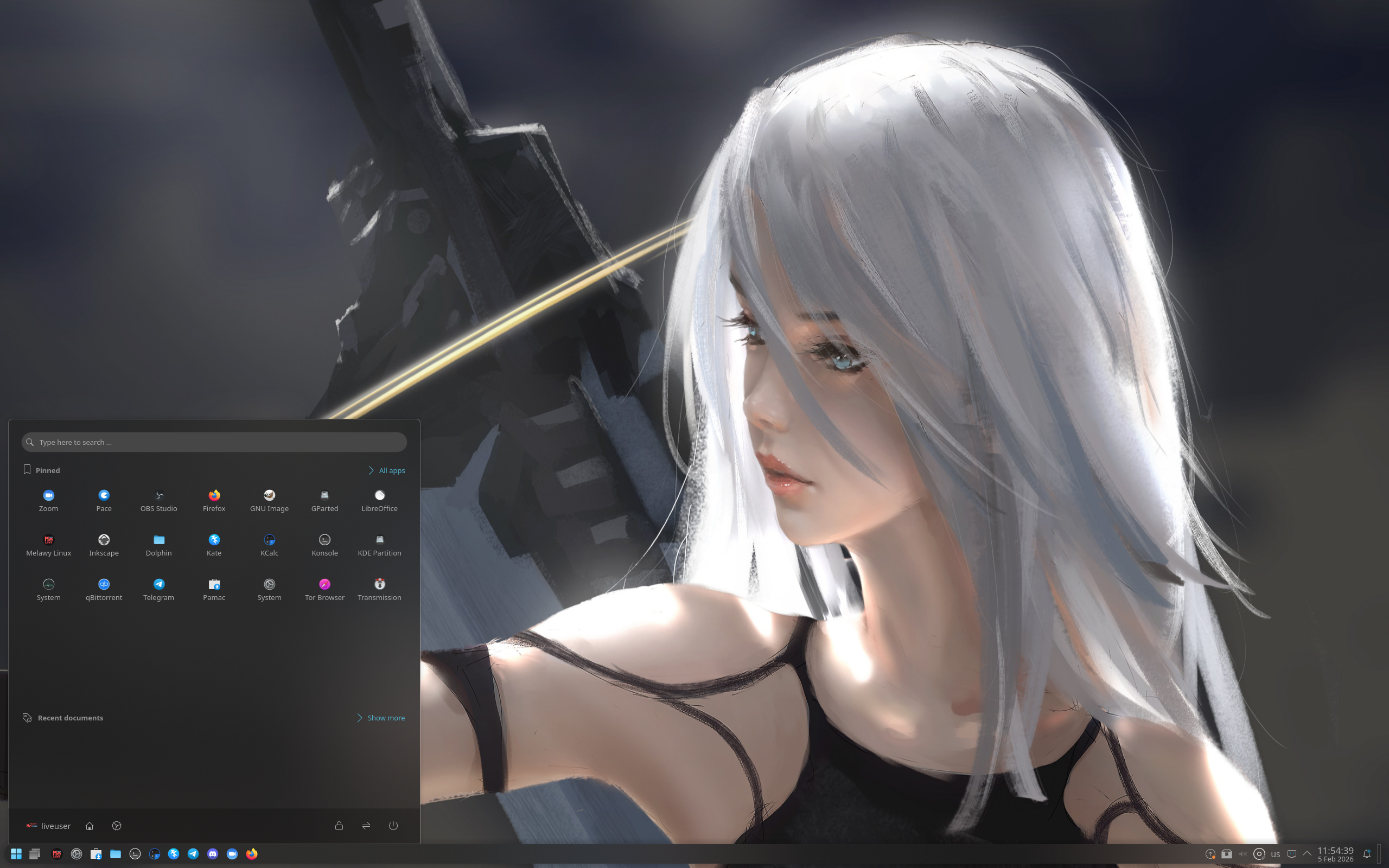Launch GParted from pinned apps
The image size is (1389, 868).
pyautogui.click(x=324, y=501)
